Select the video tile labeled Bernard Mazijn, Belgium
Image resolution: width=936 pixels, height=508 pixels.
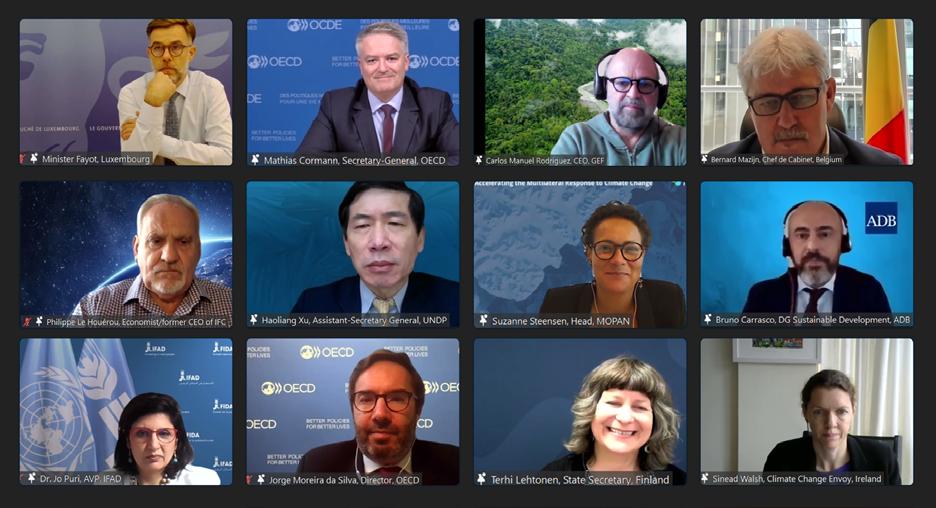click(806, 92)
